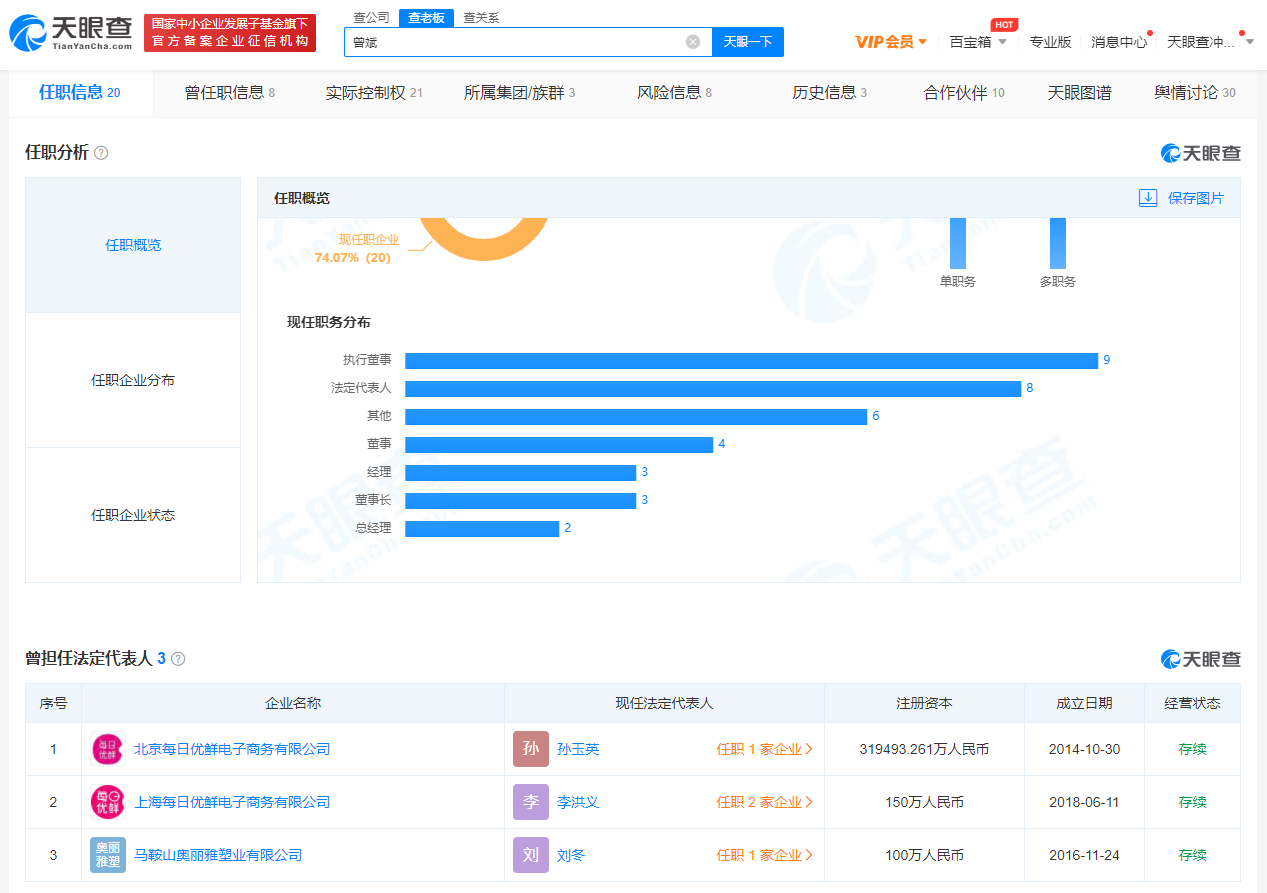The width and height of the screenshot is (1267, 893).
Task: Click the 执行董事 bar in the chart
Action: pos(751,360)
